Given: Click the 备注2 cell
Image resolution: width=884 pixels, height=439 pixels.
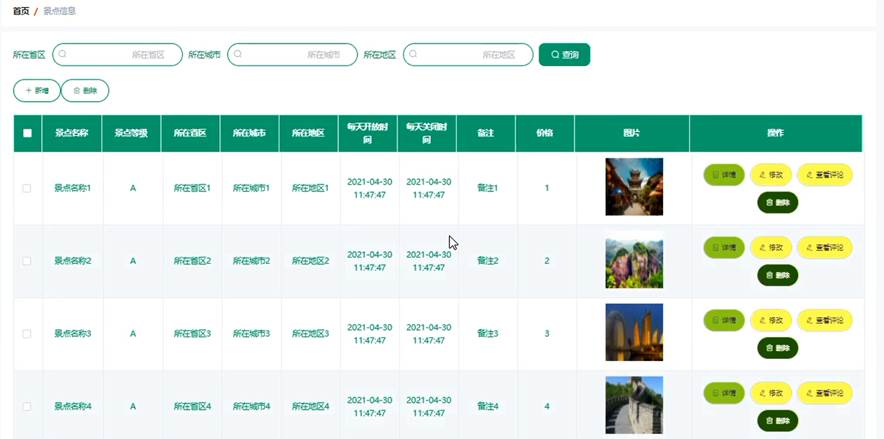Looking at the screenshot, I should (x=488, y=261).
